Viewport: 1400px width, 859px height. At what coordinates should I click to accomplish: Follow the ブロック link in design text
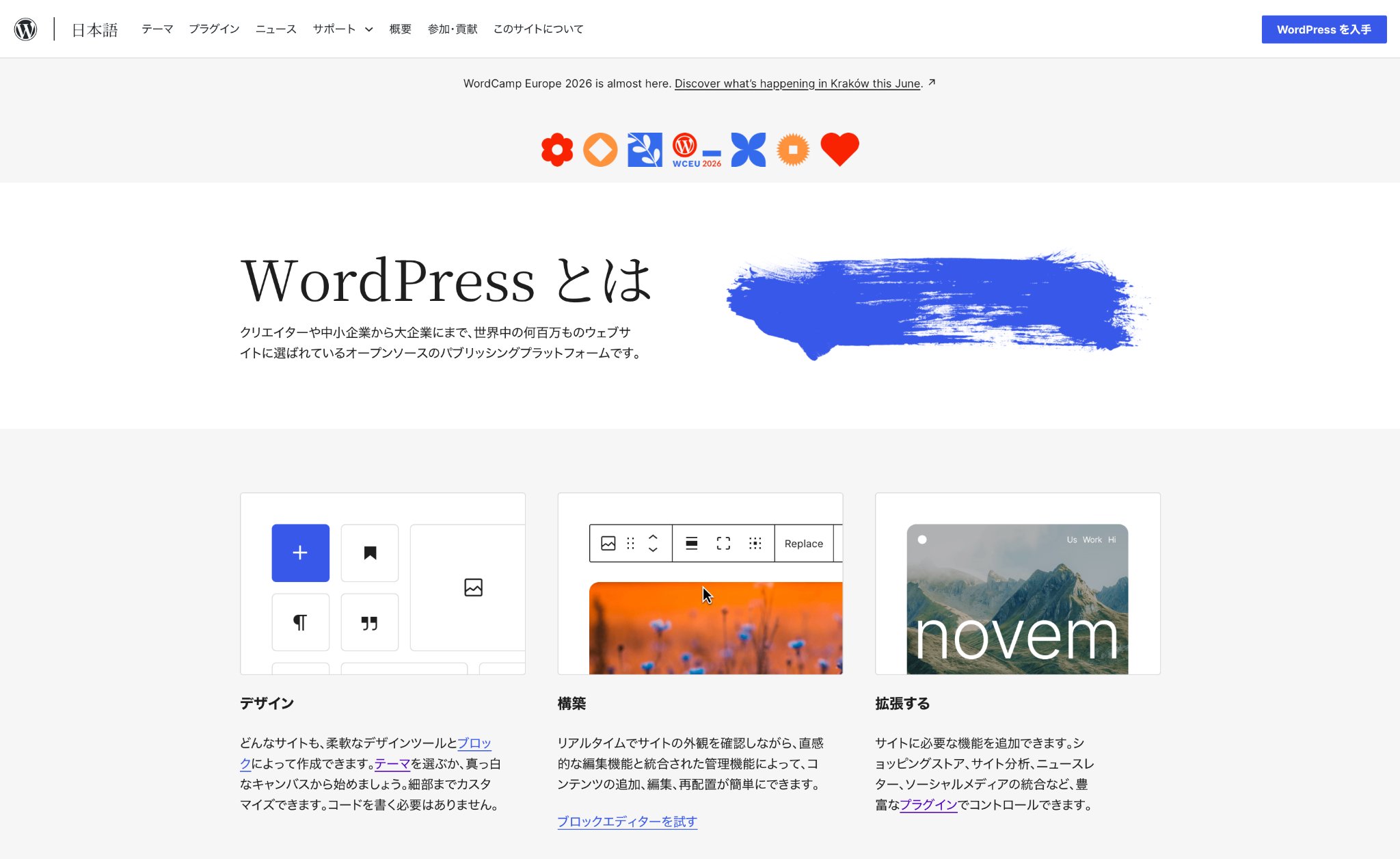(x=474, y=743)
